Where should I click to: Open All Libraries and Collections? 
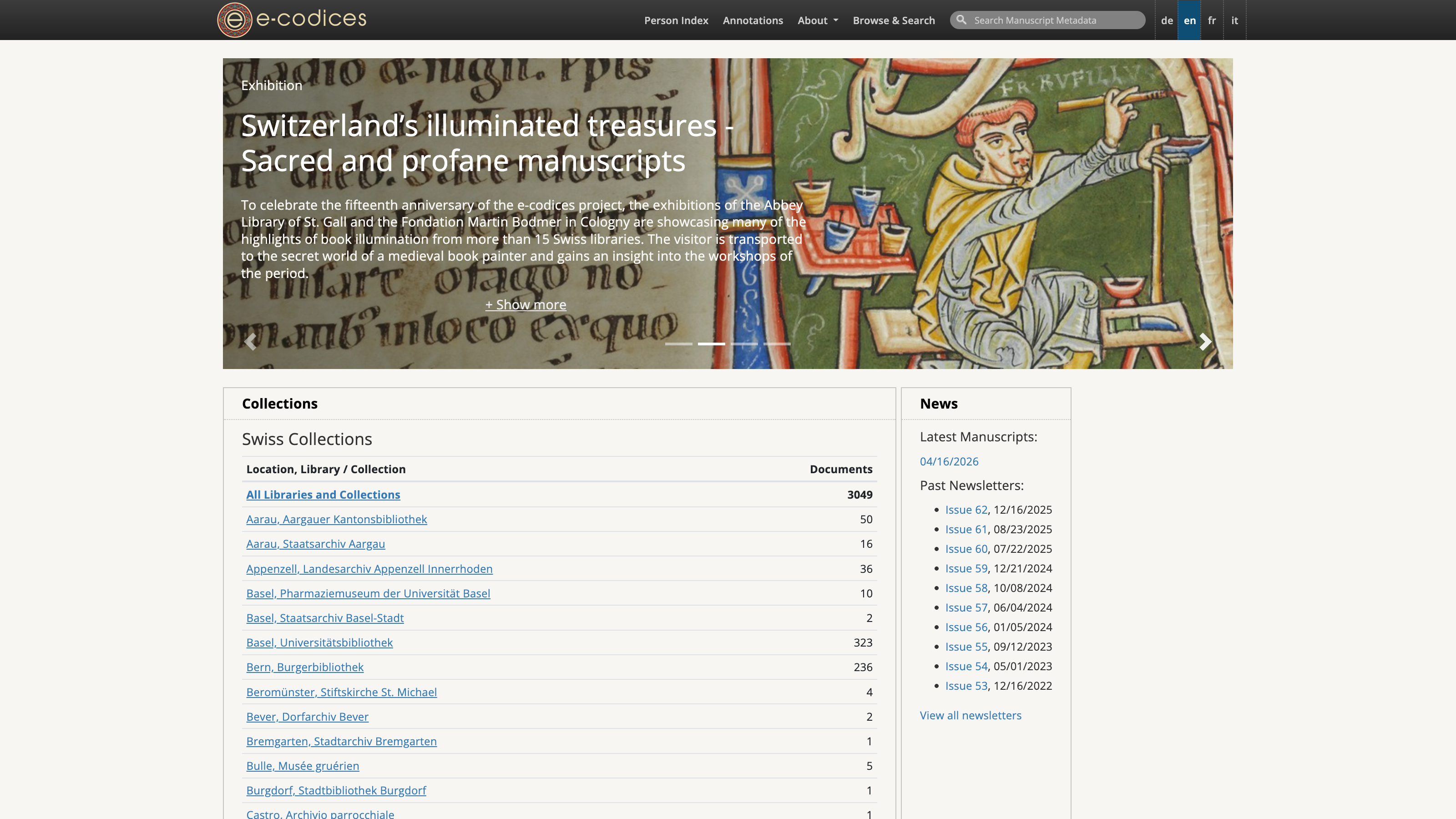(x=323, y=494)
